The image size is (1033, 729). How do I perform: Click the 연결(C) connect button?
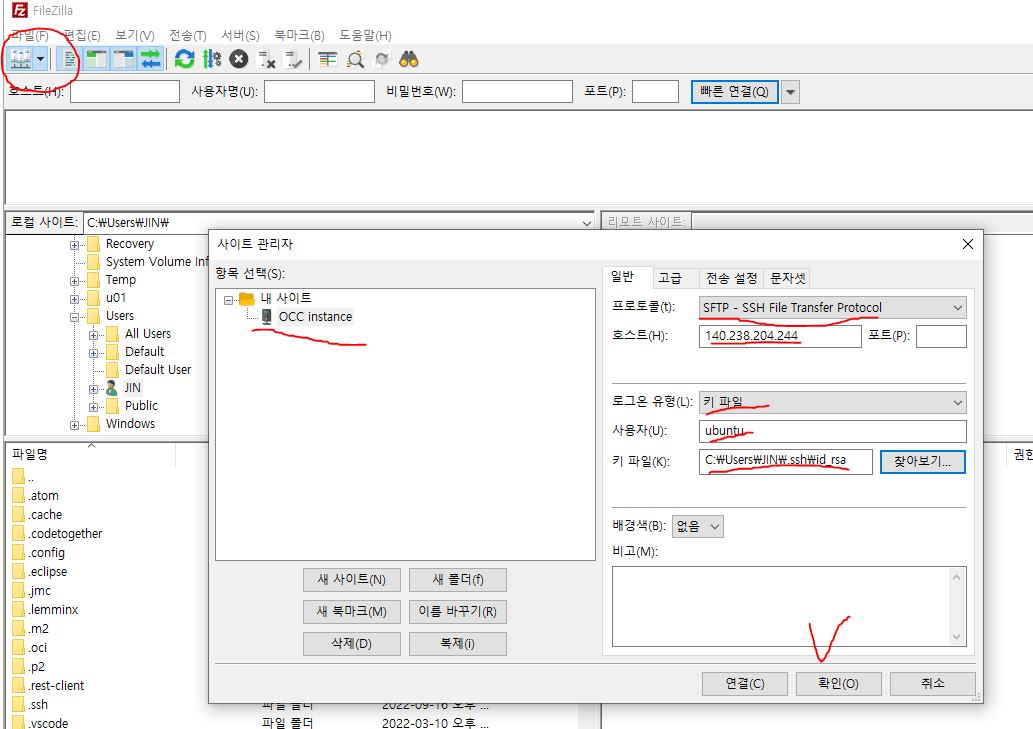pos(744,684)
